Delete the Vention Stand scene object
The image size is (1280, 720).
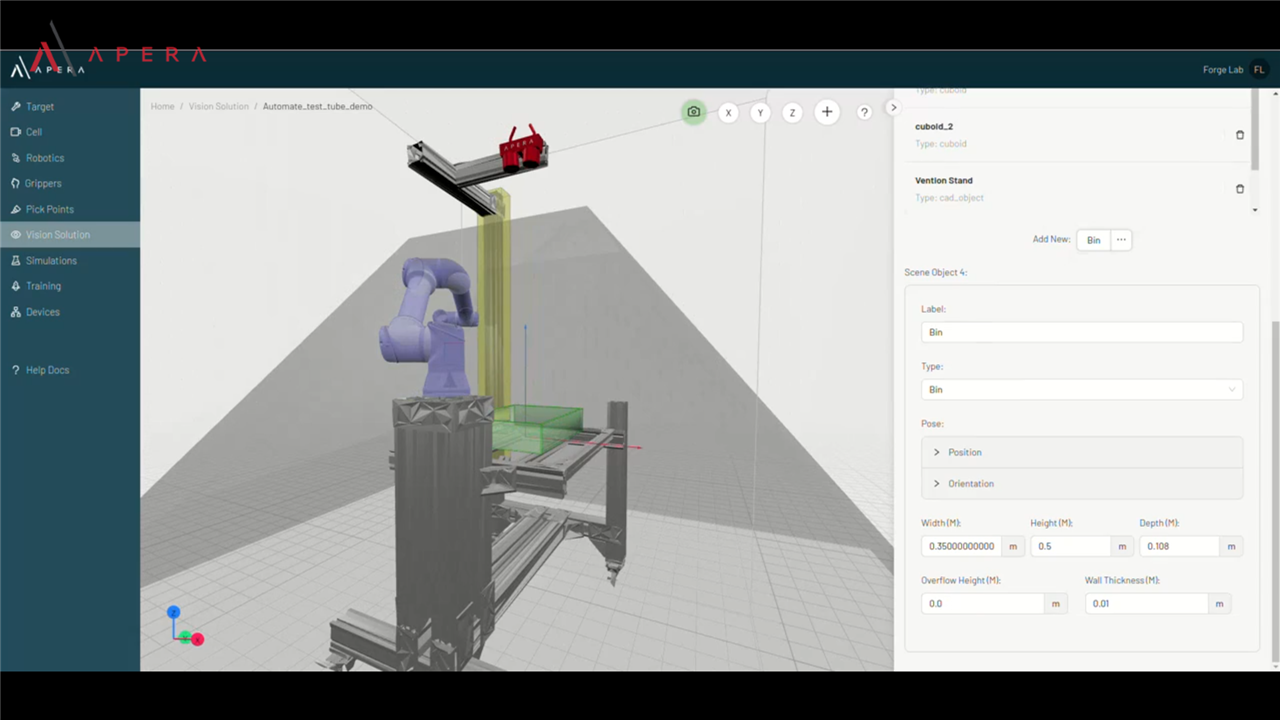point(1240,189)
